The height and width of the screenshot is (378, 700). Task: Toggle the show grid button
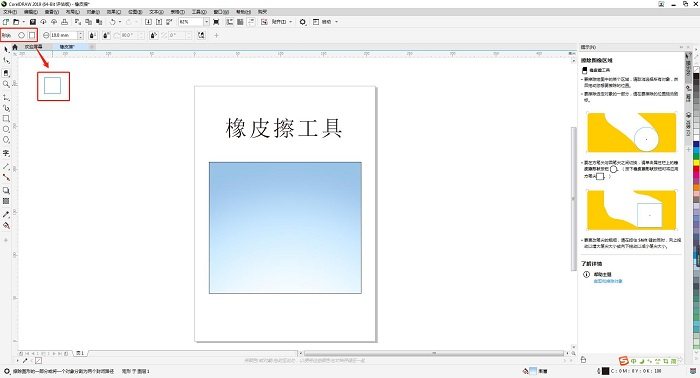[240, 22]
